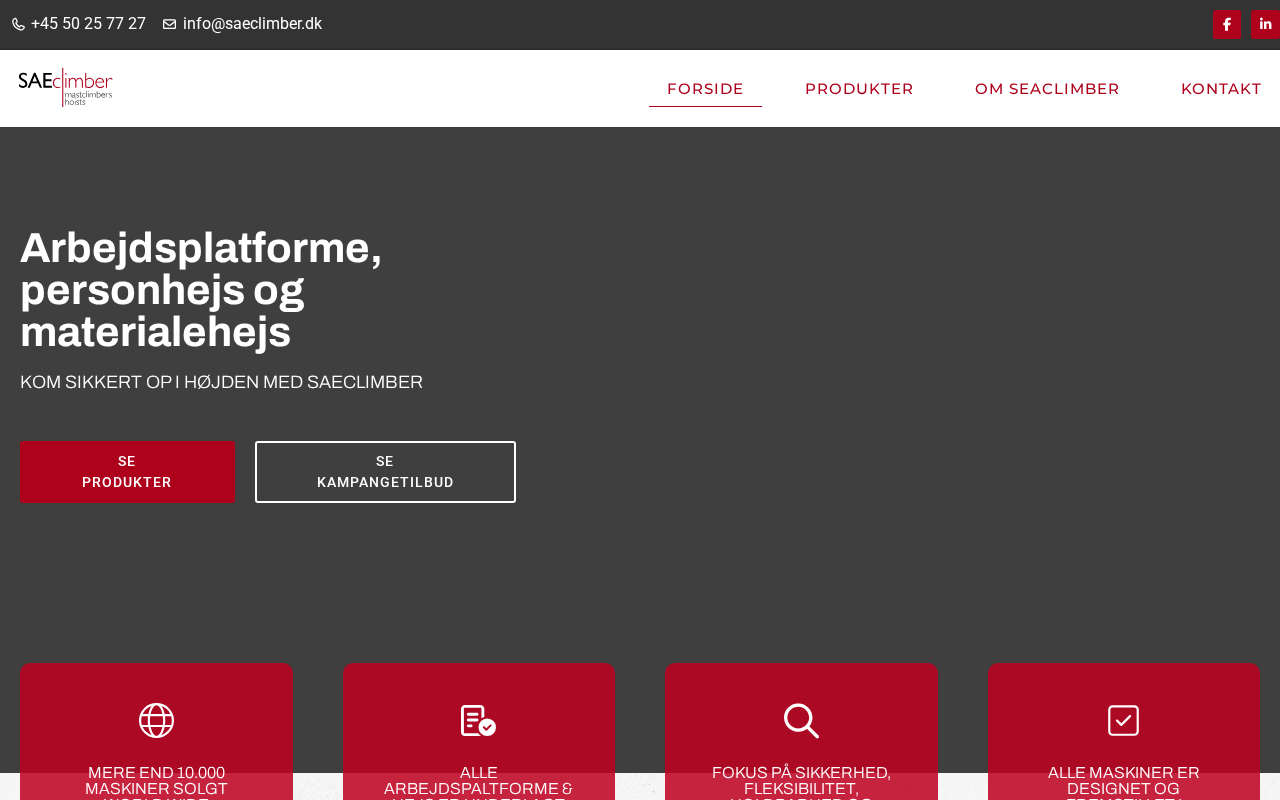The height and width of the screenshot is (800, 1280).
Task: Click the Se Produkter button
Action: click(127, 472)
